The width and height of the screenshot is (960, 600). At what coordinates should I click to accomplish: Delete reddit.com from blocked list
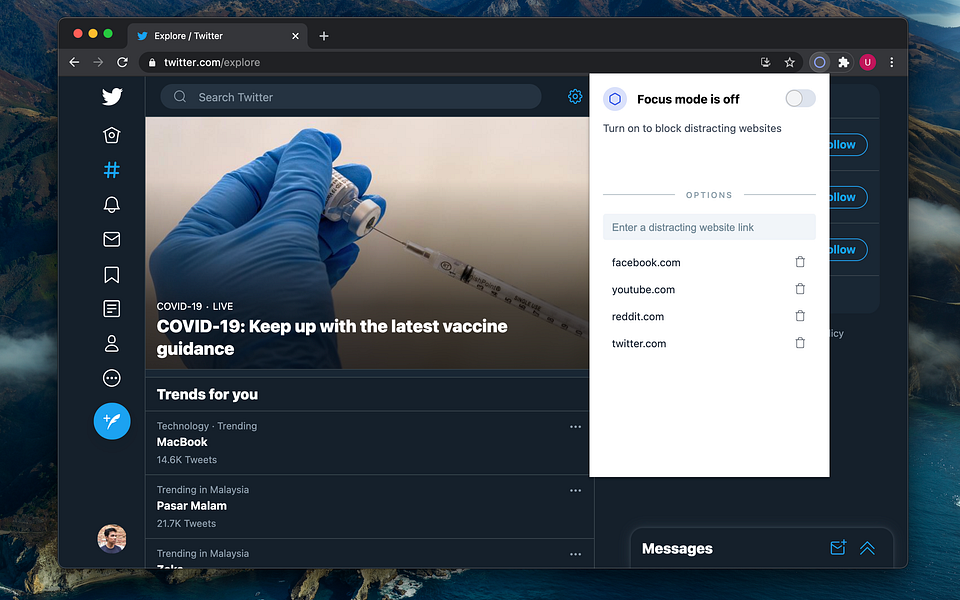click(x=800, y=316)
